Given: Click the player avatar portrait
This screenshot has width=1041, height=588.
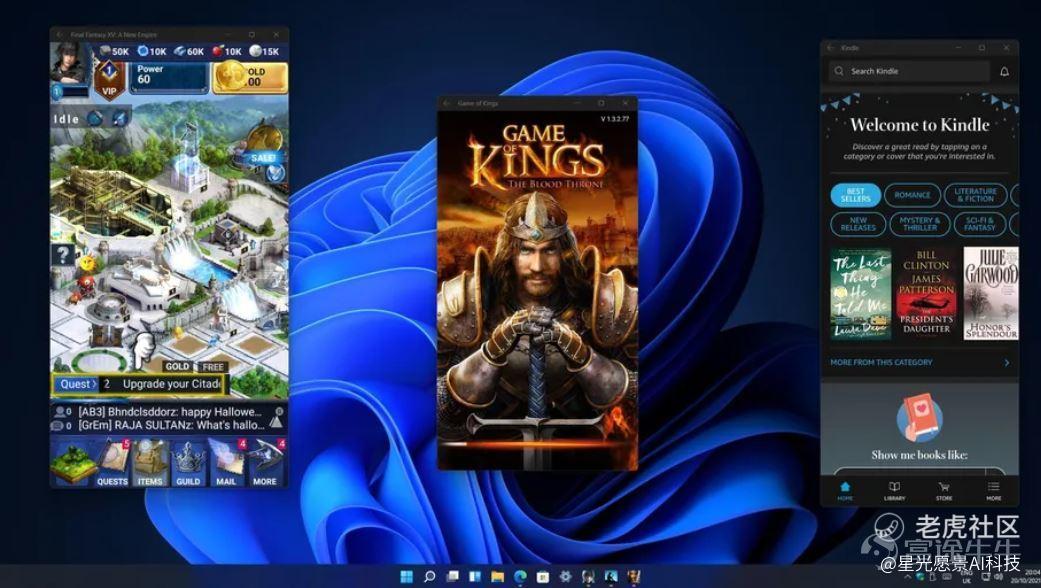Looking at the screenshot, I should tap(69, 62).
